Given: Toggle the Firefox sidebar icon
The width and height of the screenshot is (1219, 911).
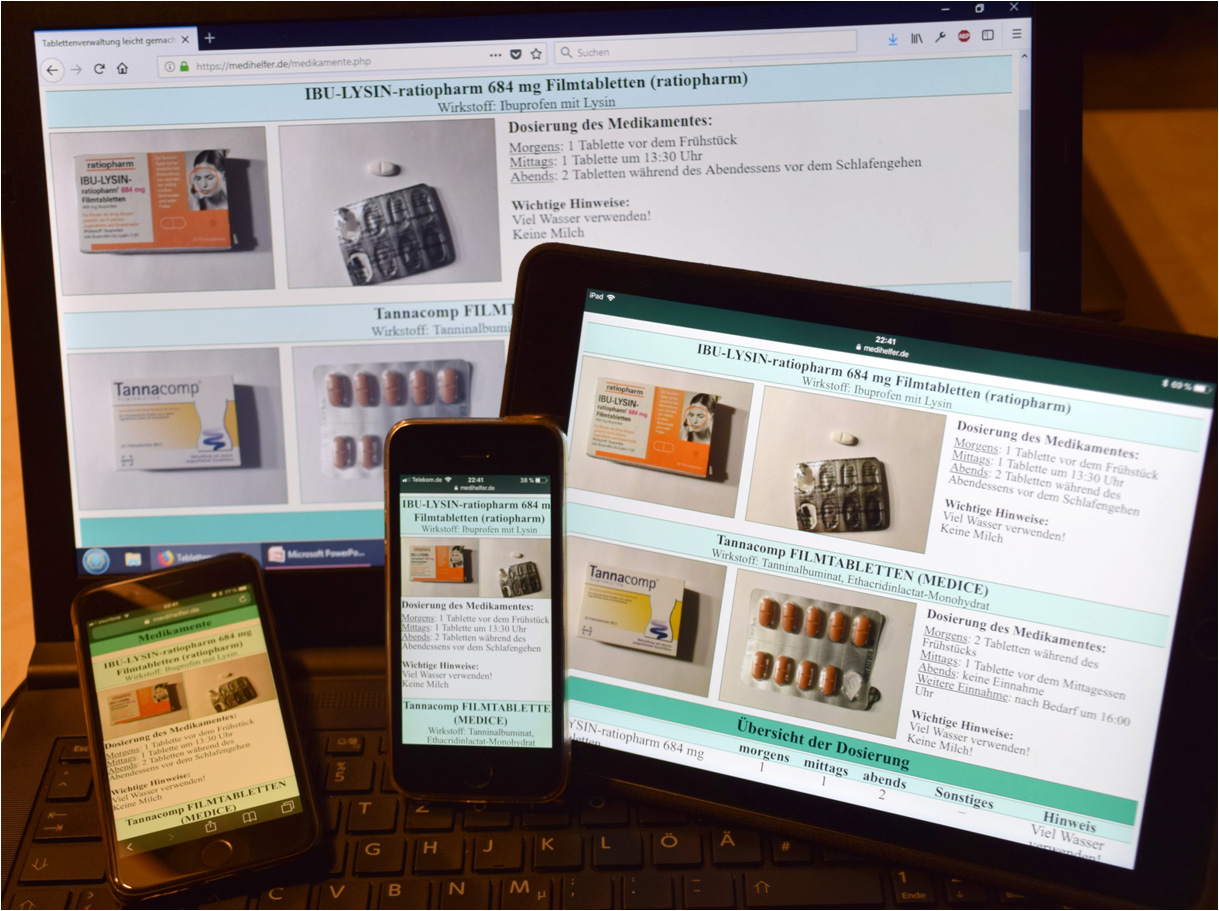Looking at the screenshot, I should click(988, 35).
